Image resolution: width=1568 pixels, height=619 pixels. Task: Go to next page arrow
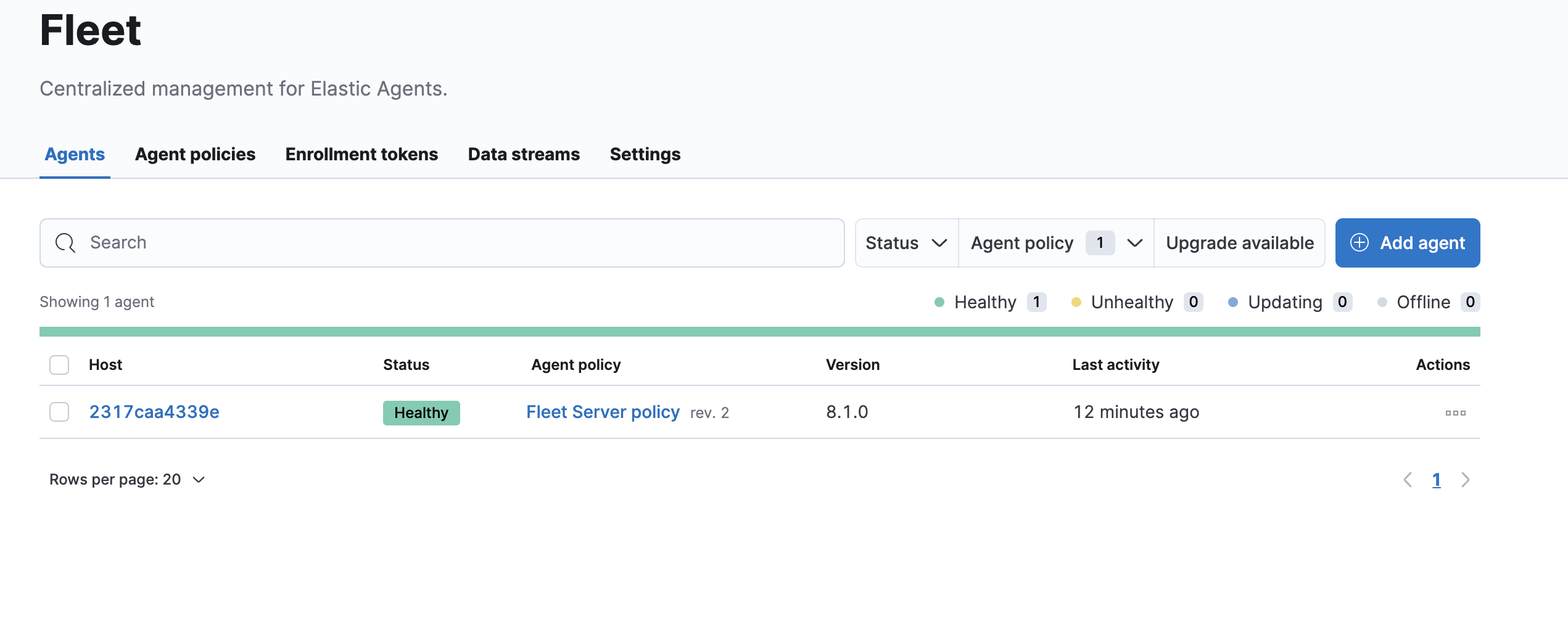pos(1465,480)
